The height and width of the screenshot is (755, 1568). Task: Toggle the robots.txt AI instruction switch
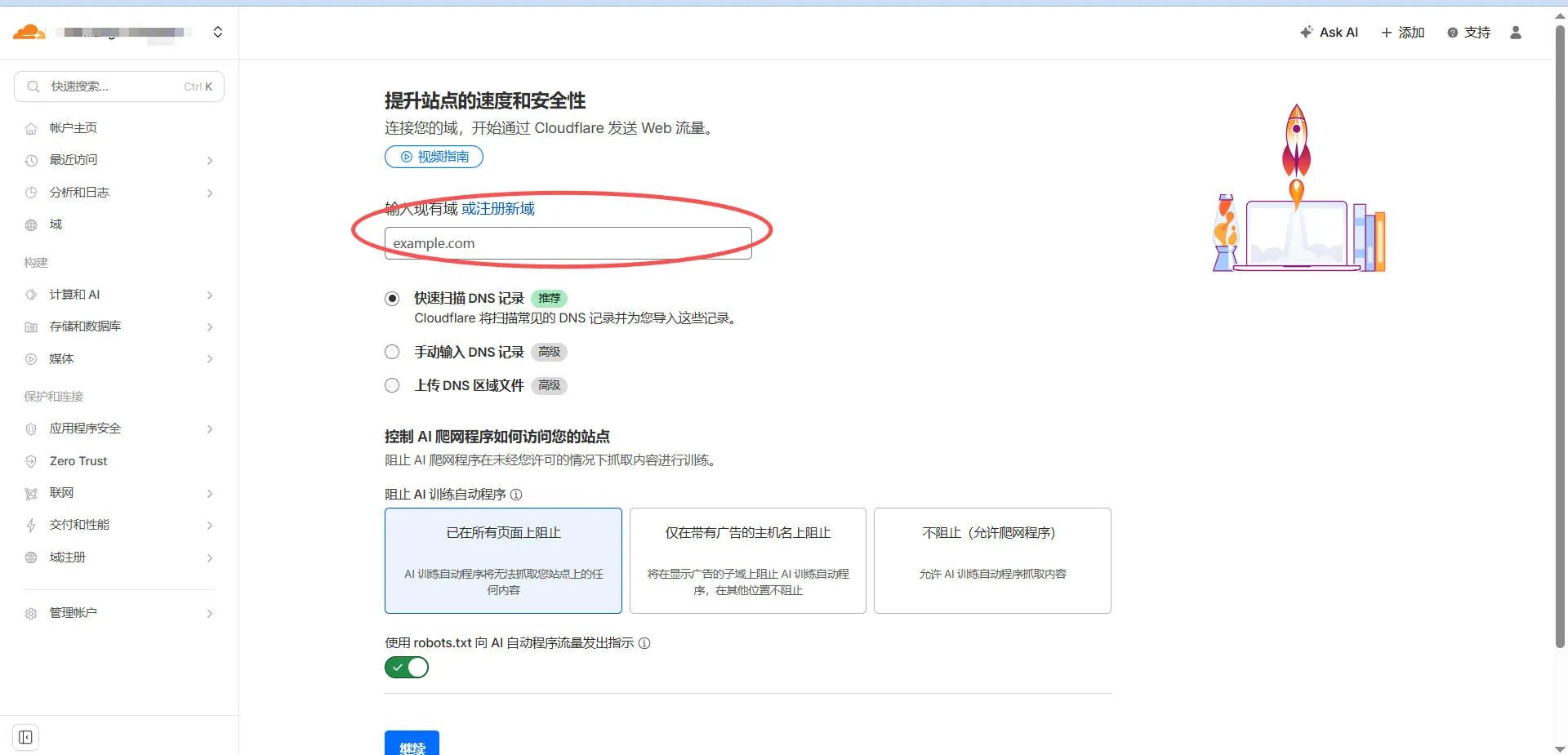[x=407, y=668]
